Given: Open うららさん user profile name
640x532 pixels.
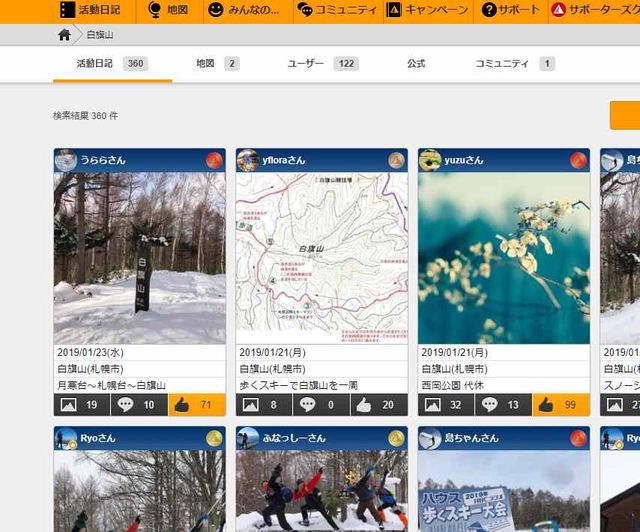Looking at the screenshot, I should (103, 160).
